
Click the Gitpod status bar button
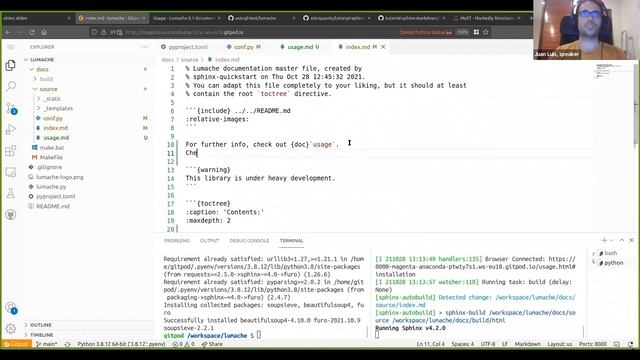(16, 344)
